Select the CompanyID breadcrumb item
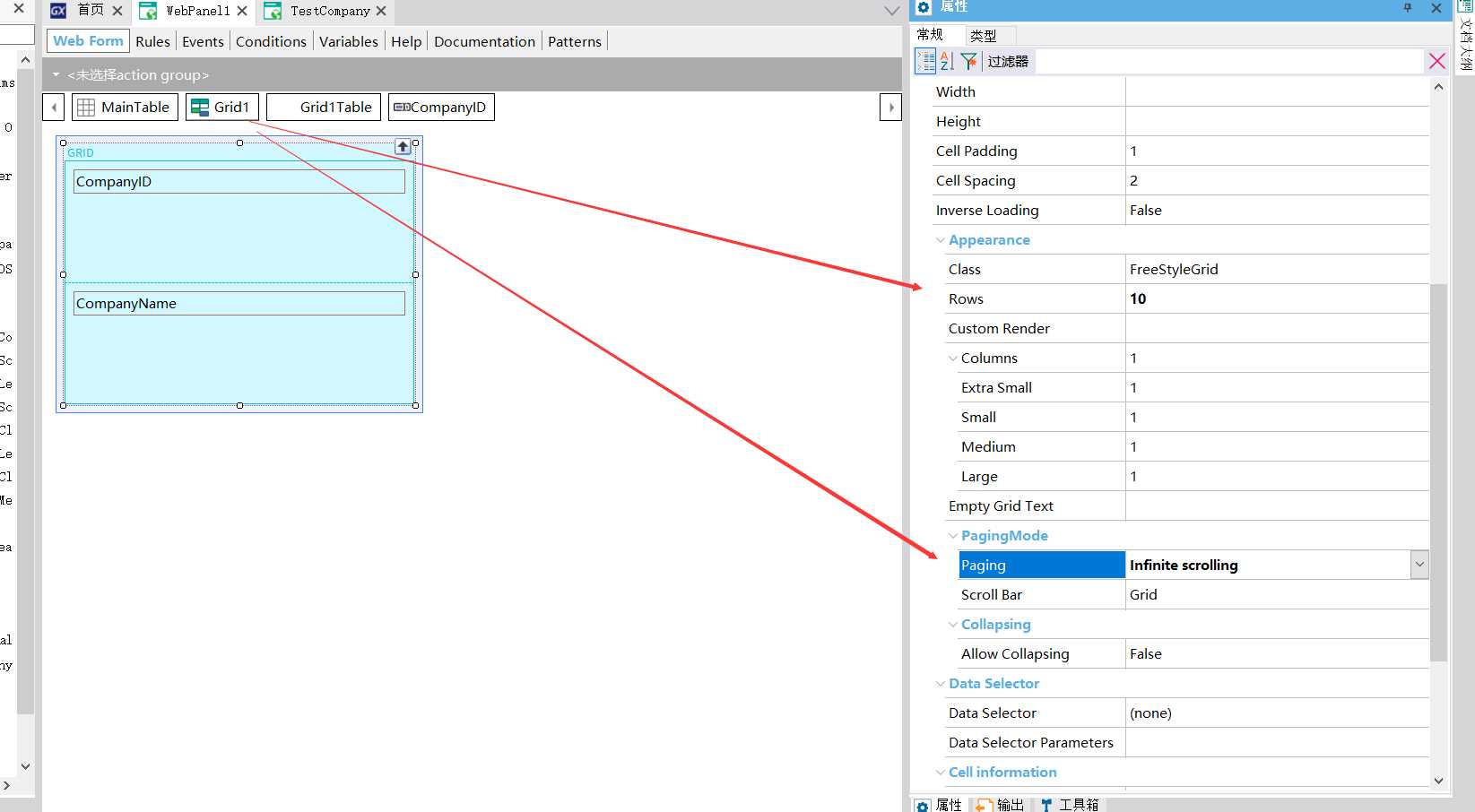This screenshot has width=1475, height=812. pyautogui.click(x=441, y=107)
